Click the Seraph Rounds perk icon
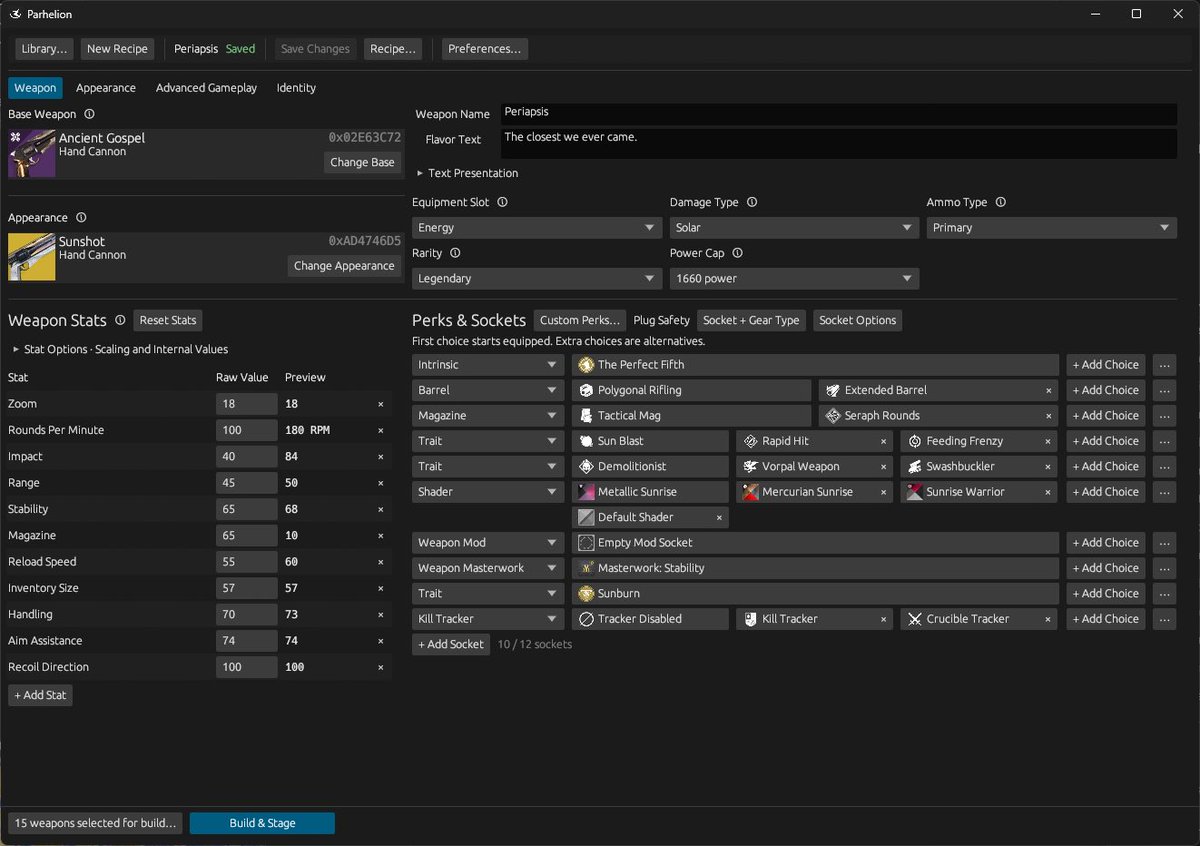 (833, 415)
